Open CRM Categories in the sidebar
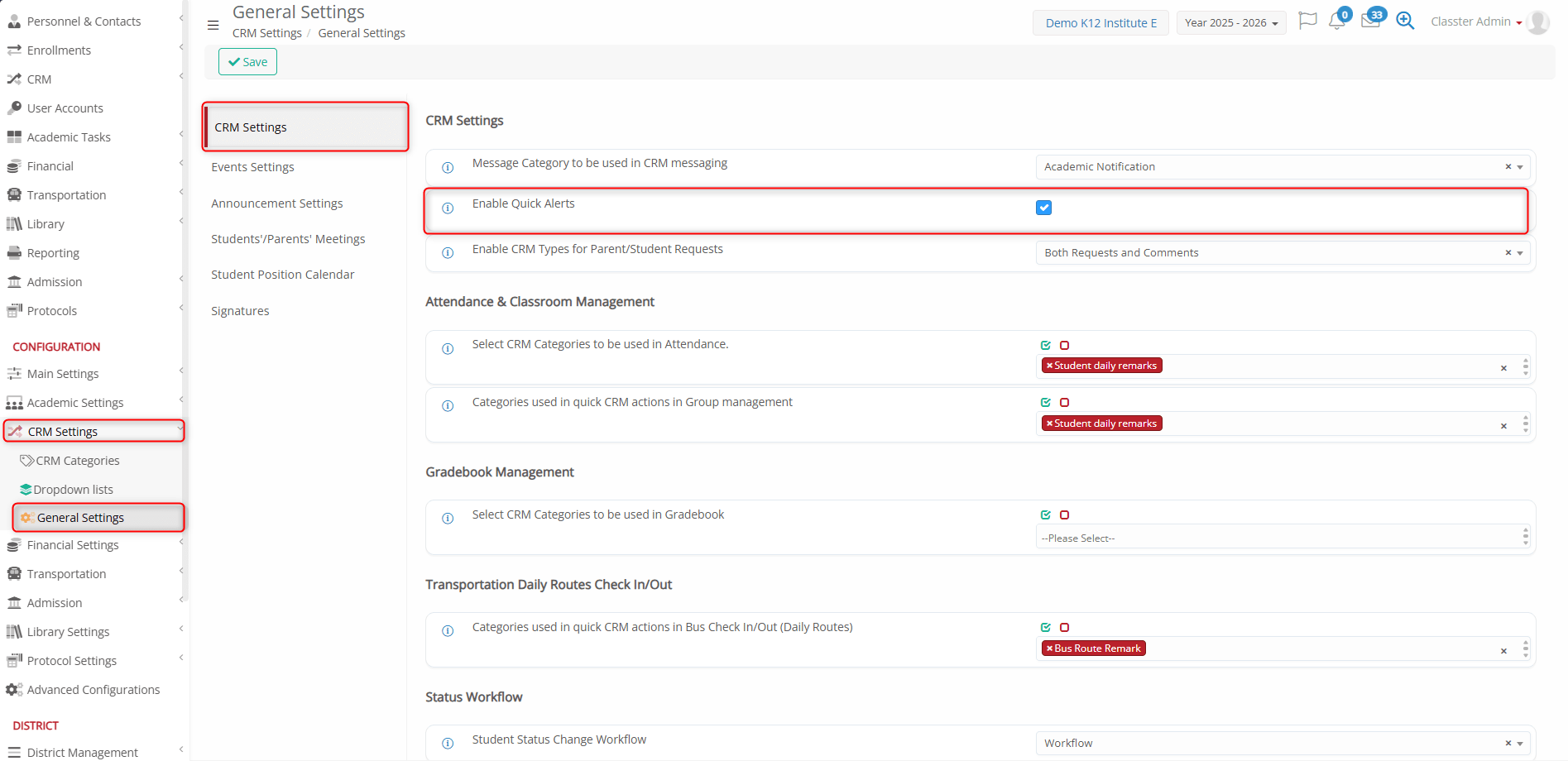1568x761 pixels. pyautogui.click(x=78, y=461)
